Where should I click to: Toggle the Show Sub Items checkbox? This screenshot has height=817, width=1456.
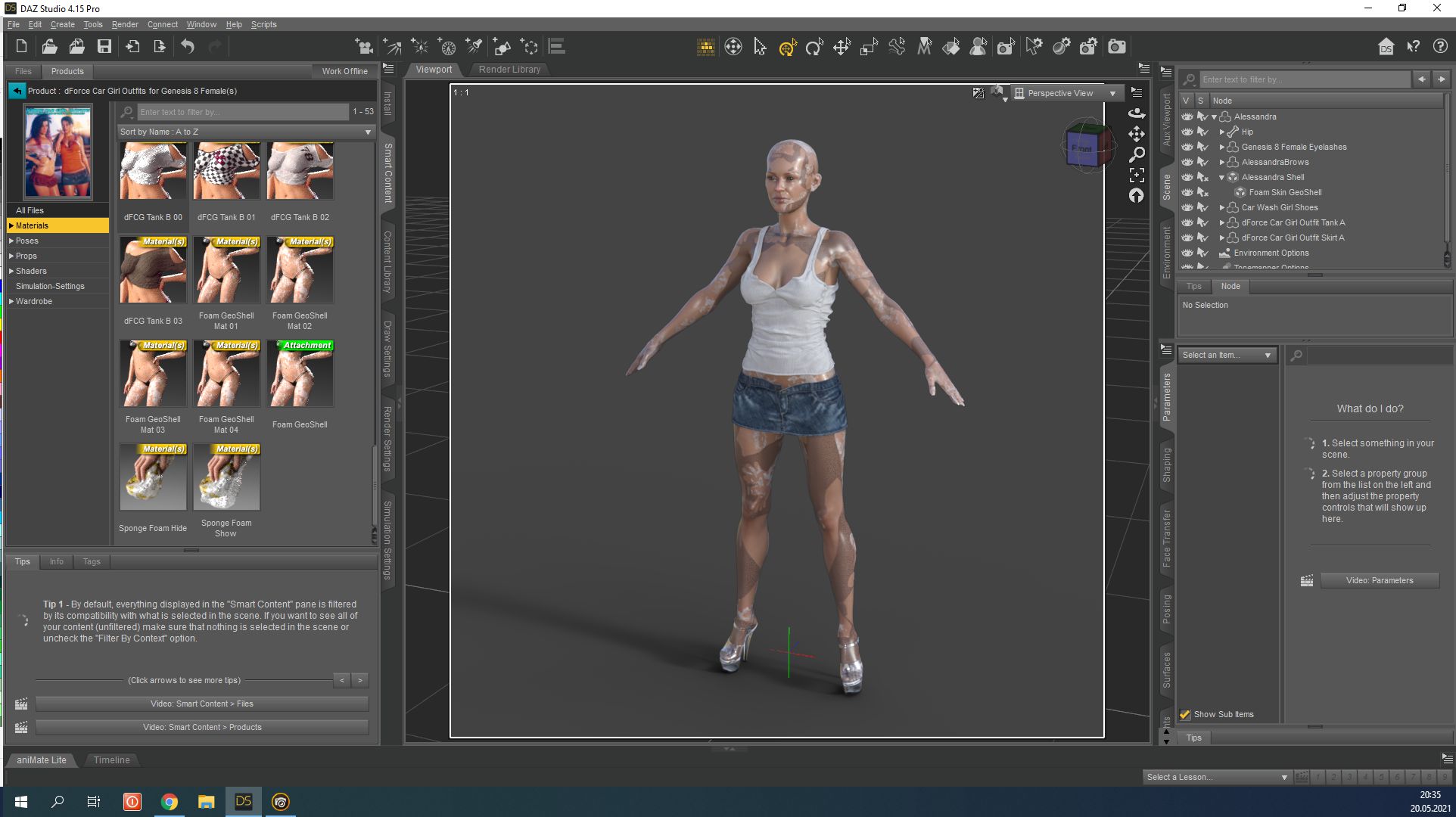click(x=1185, y=714)
